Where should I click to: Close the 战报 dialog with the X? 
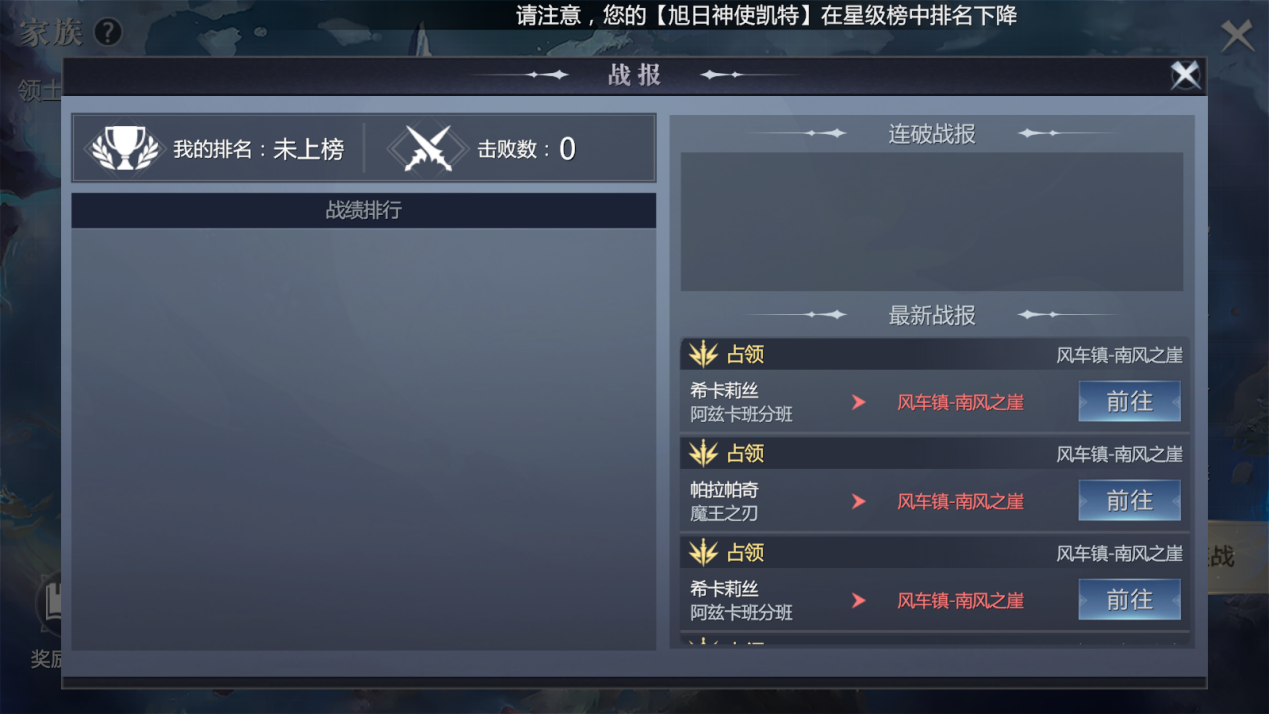(1185, 75)
